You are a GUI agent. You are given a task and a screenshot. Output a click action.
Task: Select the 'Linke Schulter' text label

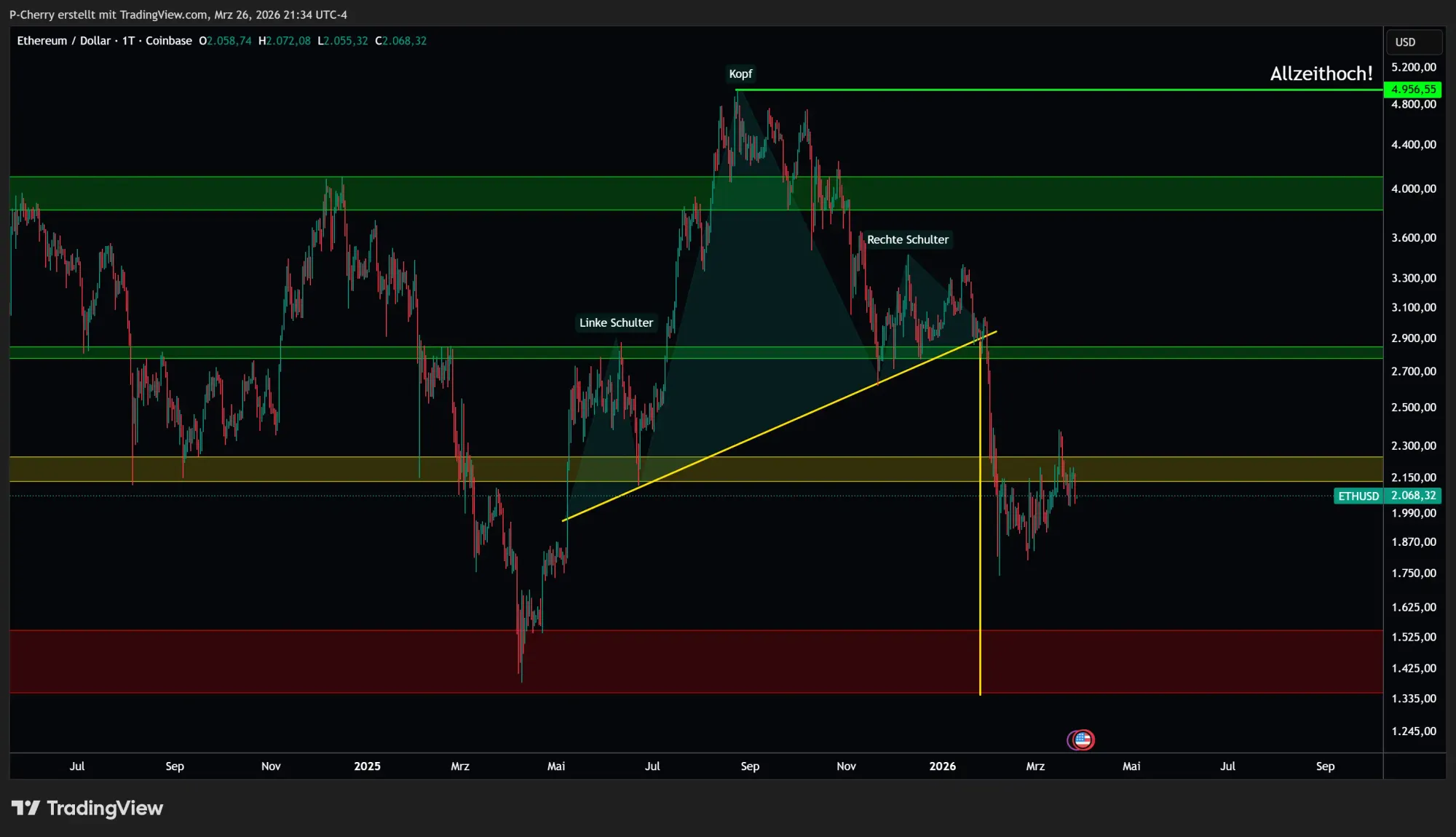pos(616,322)
